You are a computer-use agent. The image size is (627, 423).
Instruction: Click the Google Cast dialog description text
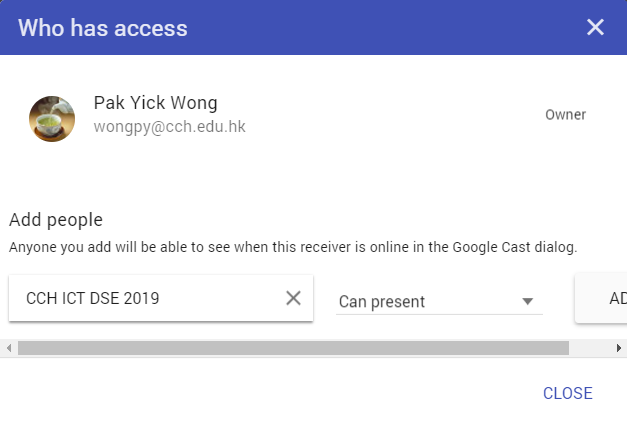click(293, 246)
